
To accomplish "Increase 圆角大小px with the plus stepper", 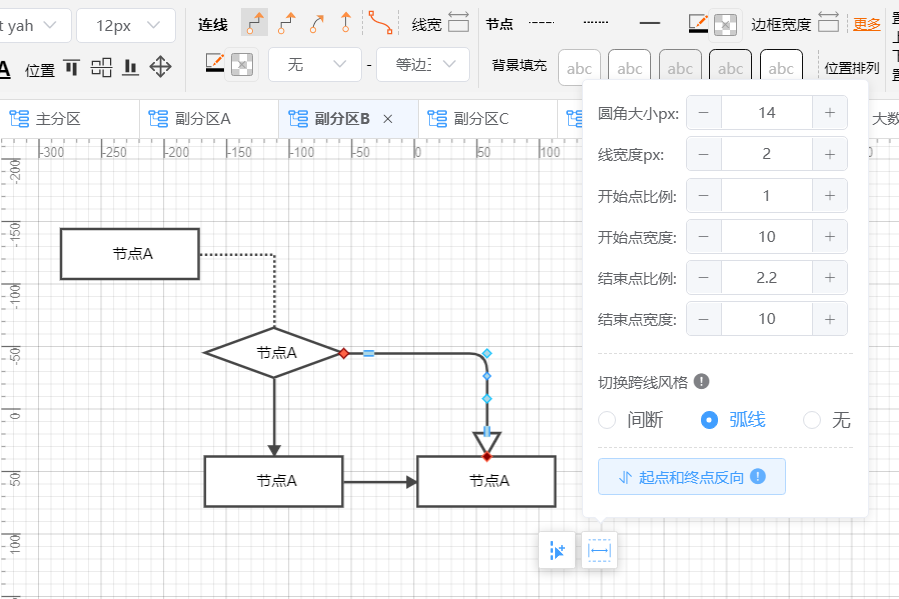I will [830, 112].
